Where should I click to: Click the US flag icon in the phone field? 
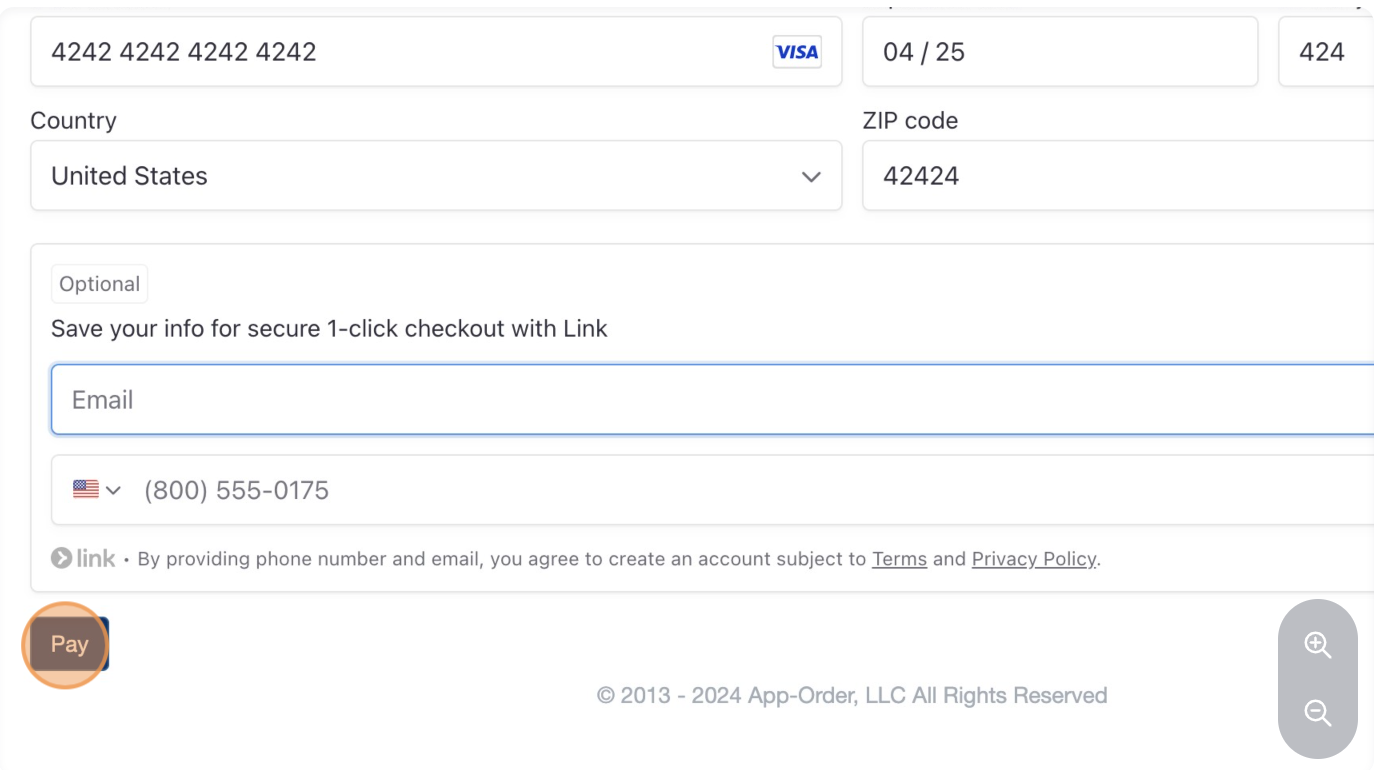click(86, 490)
